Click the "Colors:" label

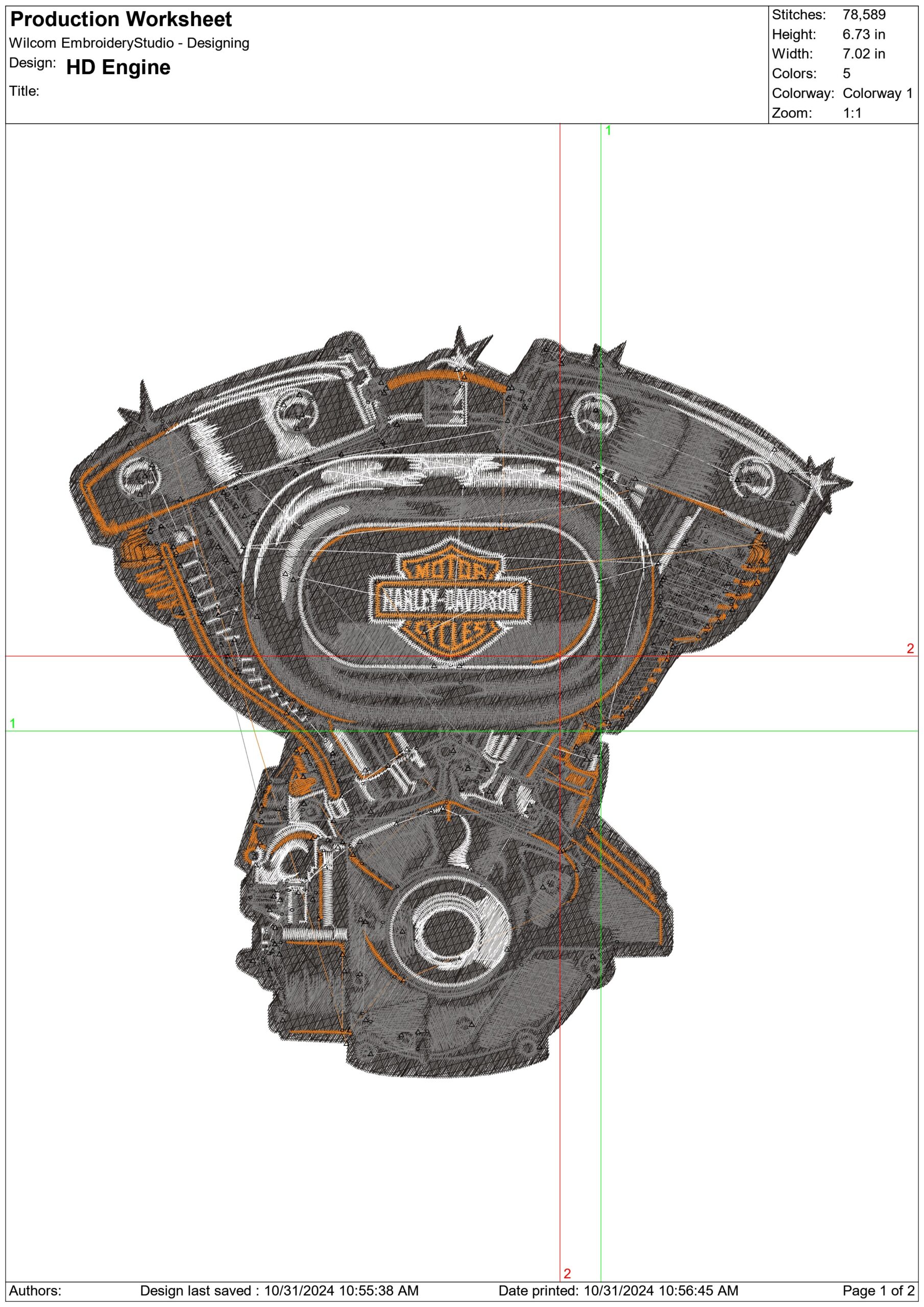click(x=794, y=74)
